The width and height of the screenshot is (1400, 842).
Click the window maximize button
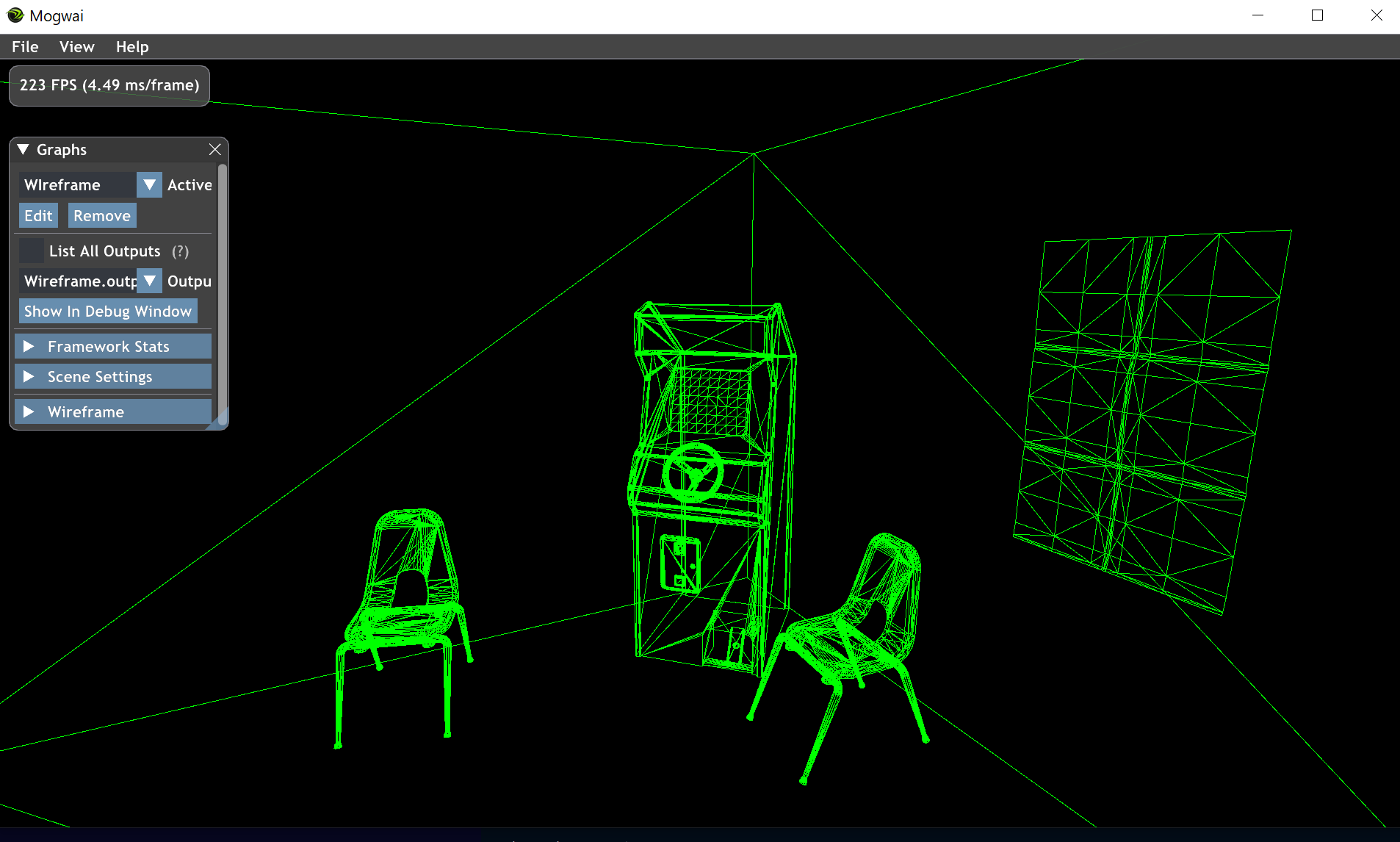tap(1317, 15)
